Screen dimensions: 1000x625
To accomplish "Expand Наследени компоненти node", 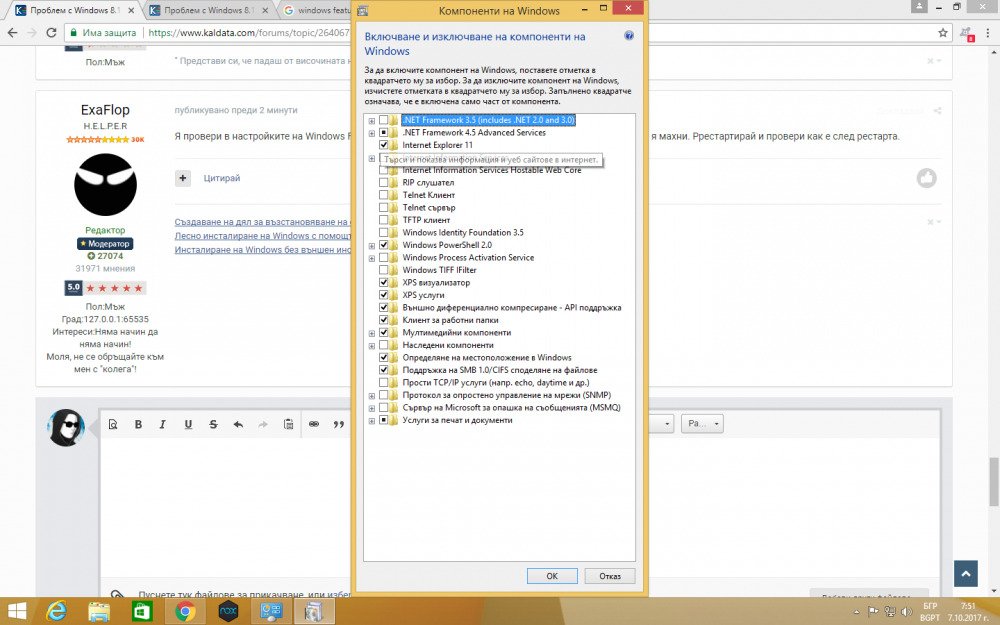I will point(372,346).
